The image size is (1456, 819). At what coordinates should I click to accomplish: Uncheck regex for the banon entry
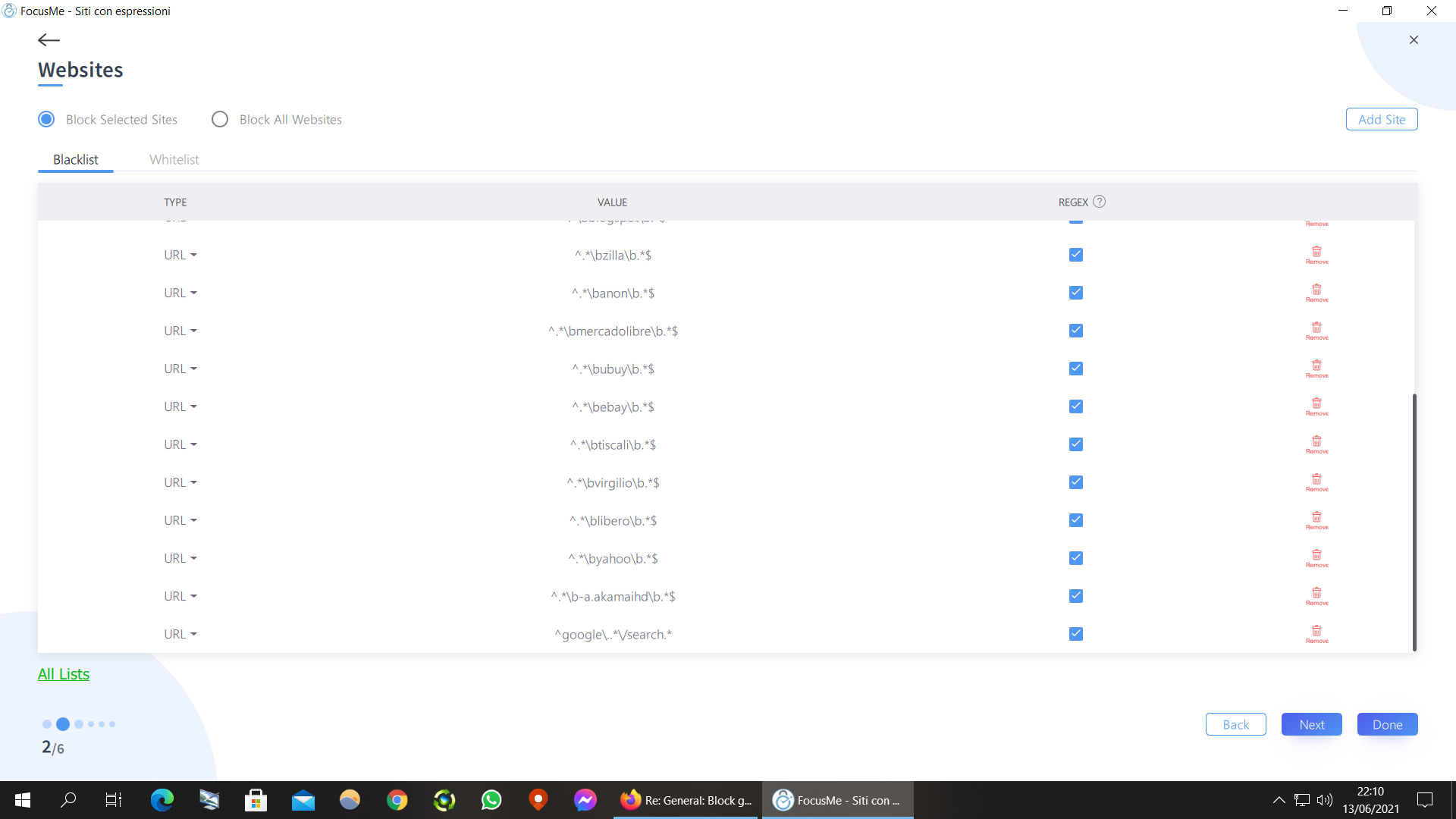click(1075, 293)
